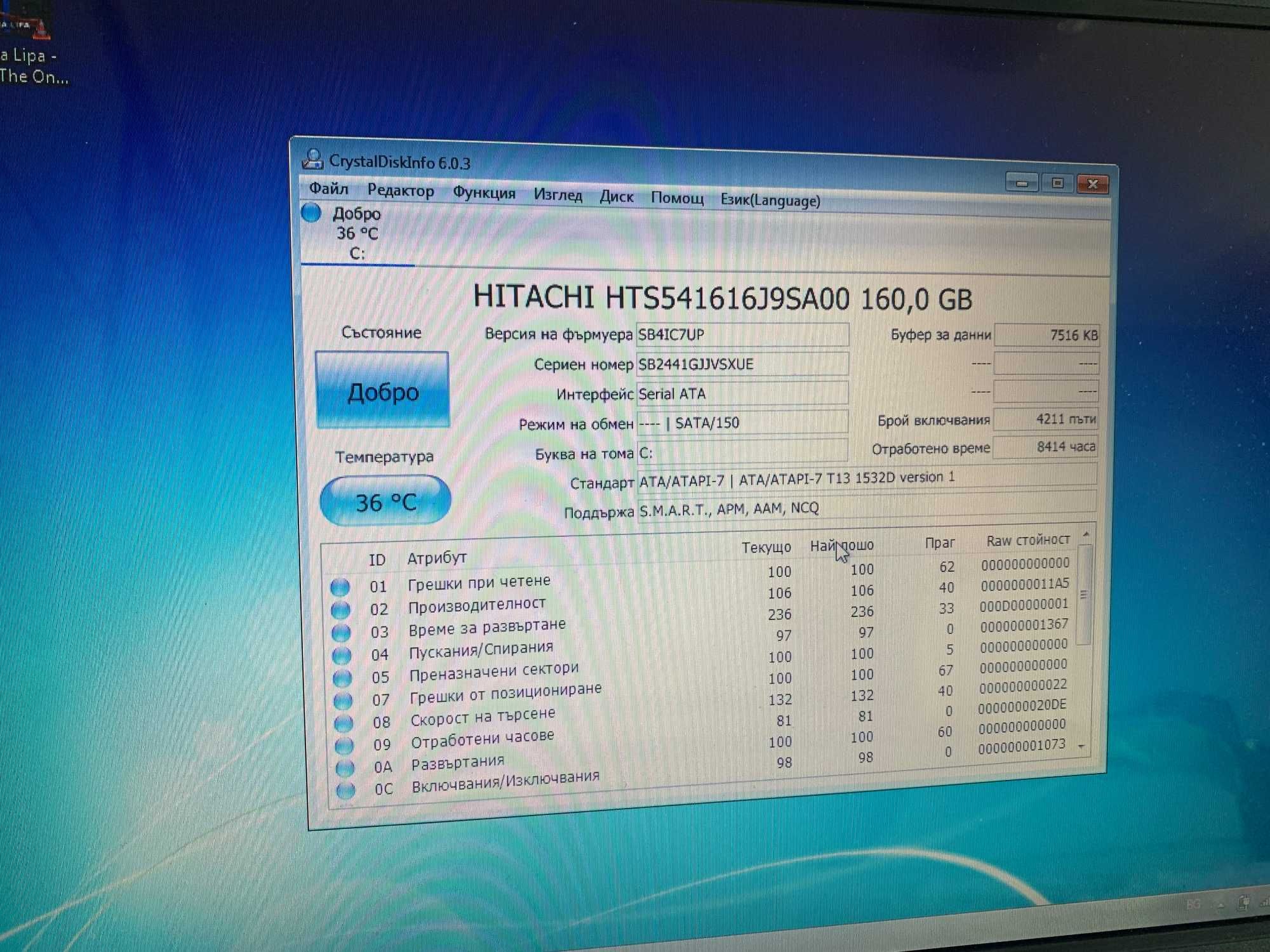Click the status circle for attribute 05
Image resolution: width=1270 pixels, height=952 pixels.
(343, 678)
